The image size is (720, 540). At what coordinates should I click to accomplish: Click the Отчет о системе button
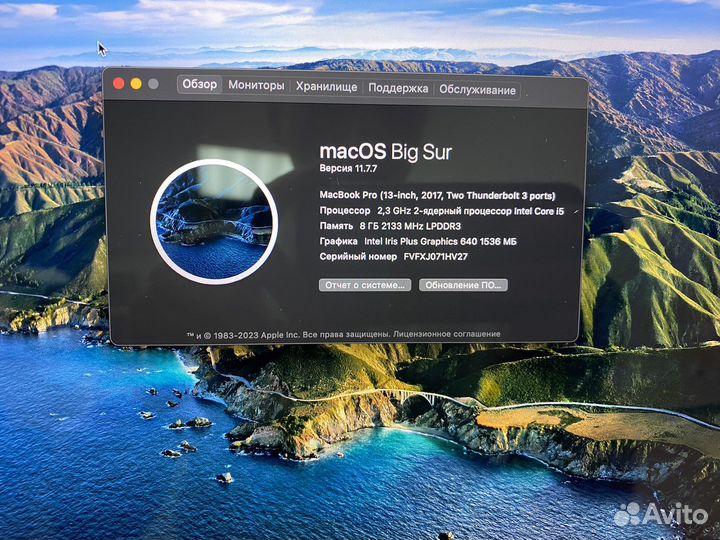[365, 285]
